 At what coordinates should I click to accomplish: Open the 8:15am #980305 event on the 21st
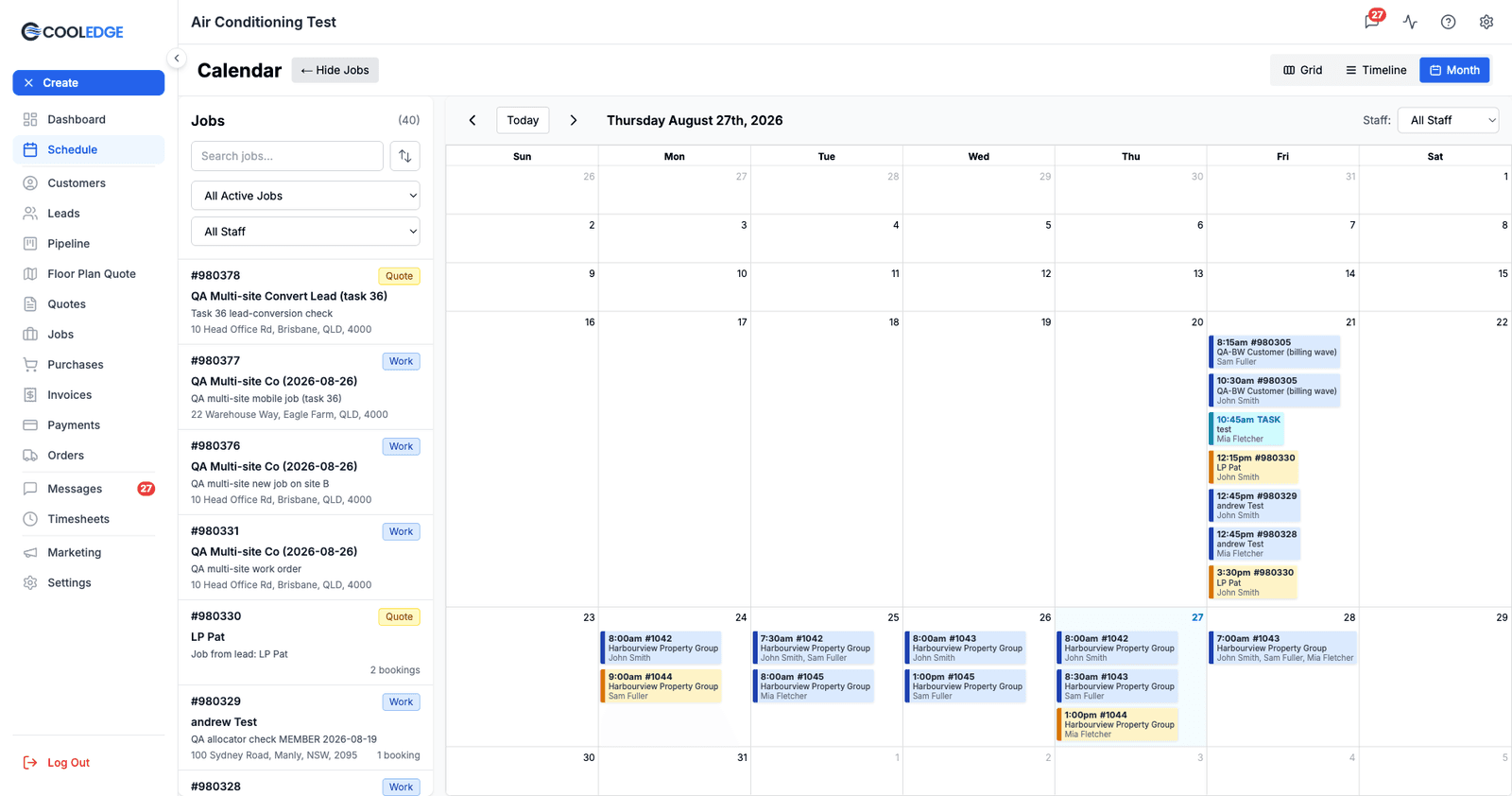(x=1275, y=352)
